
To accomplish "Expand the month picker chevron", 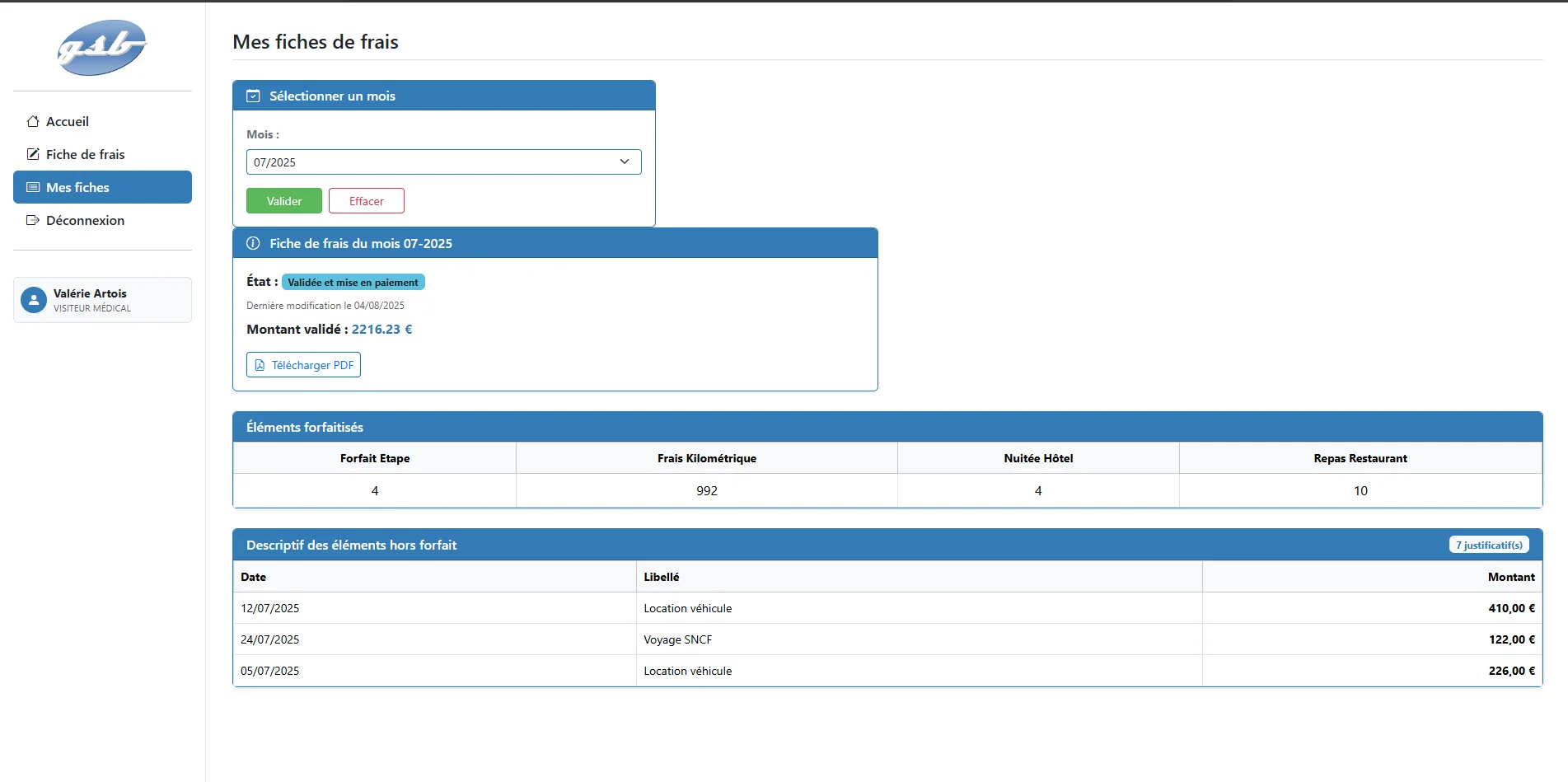I will click(625, 162).
